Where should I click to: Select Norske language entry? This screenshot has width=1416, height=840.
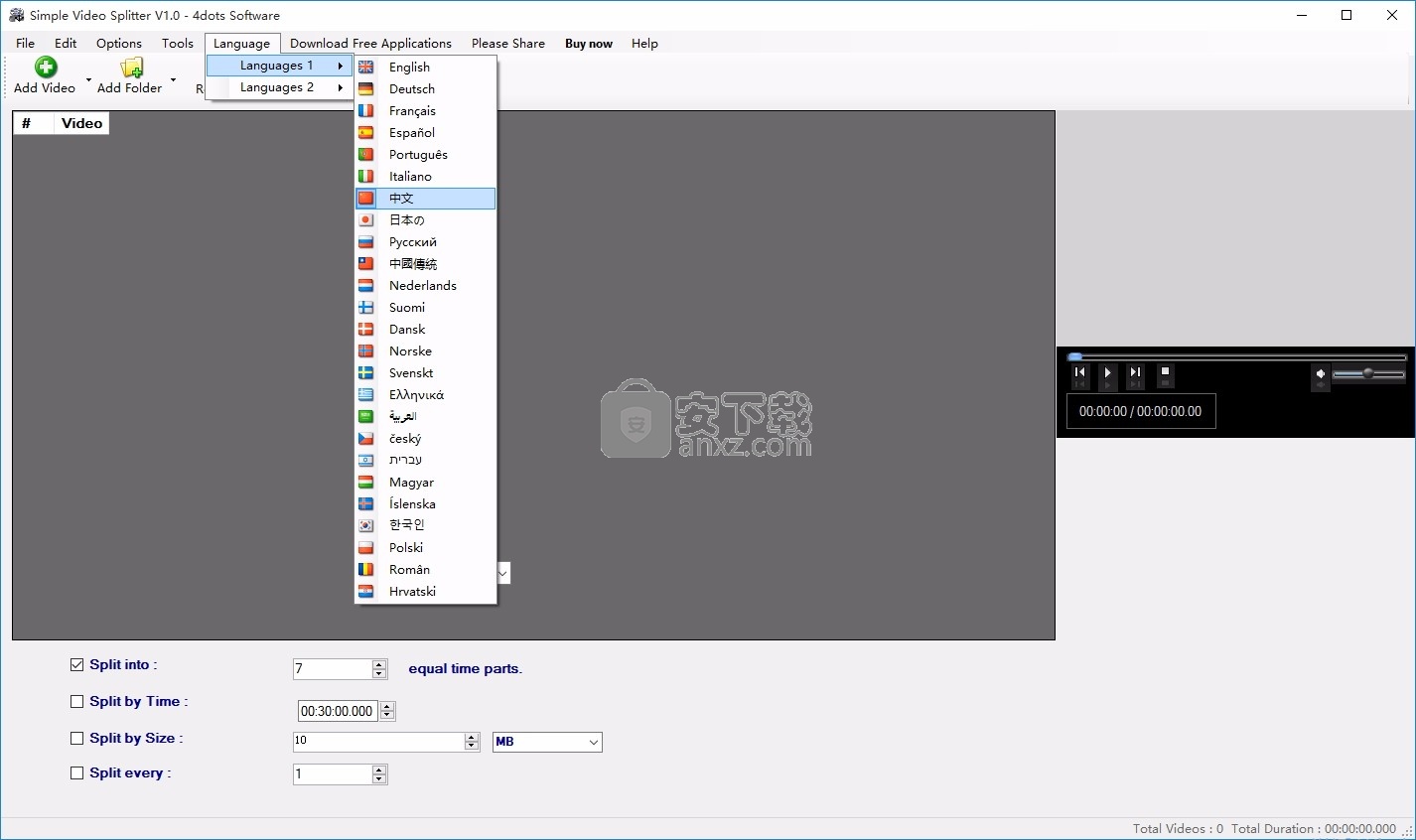pyautogui.click(x=425, y=350)
